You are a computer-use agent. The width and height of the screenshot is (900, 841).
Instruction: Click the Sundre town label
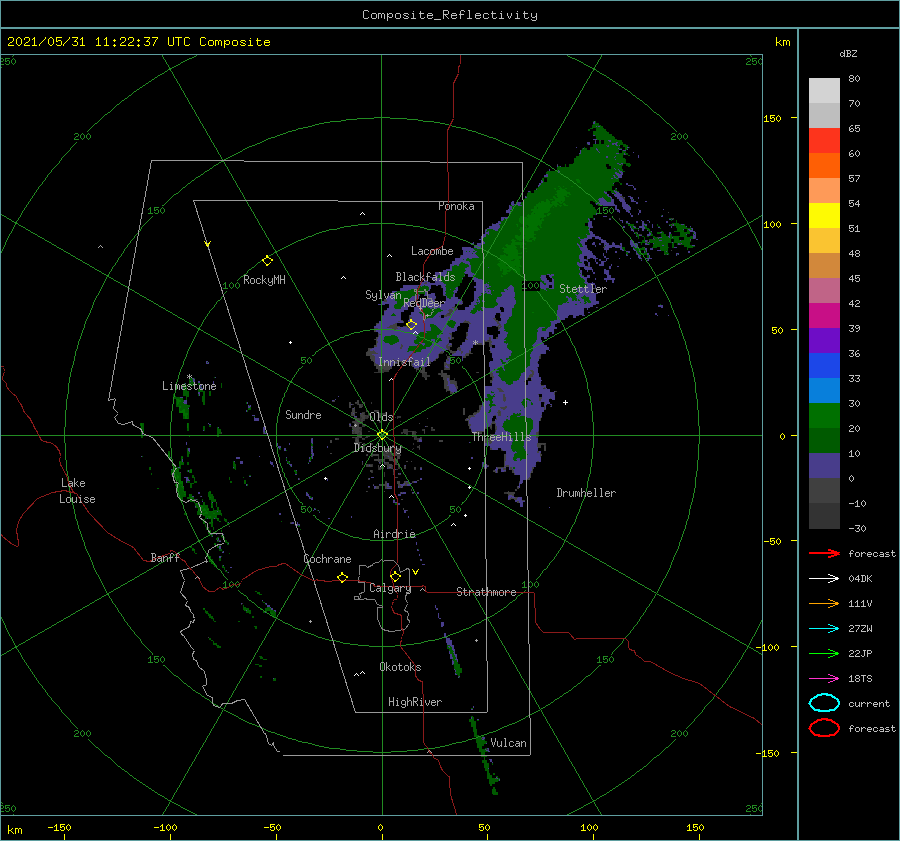[303, 414]
